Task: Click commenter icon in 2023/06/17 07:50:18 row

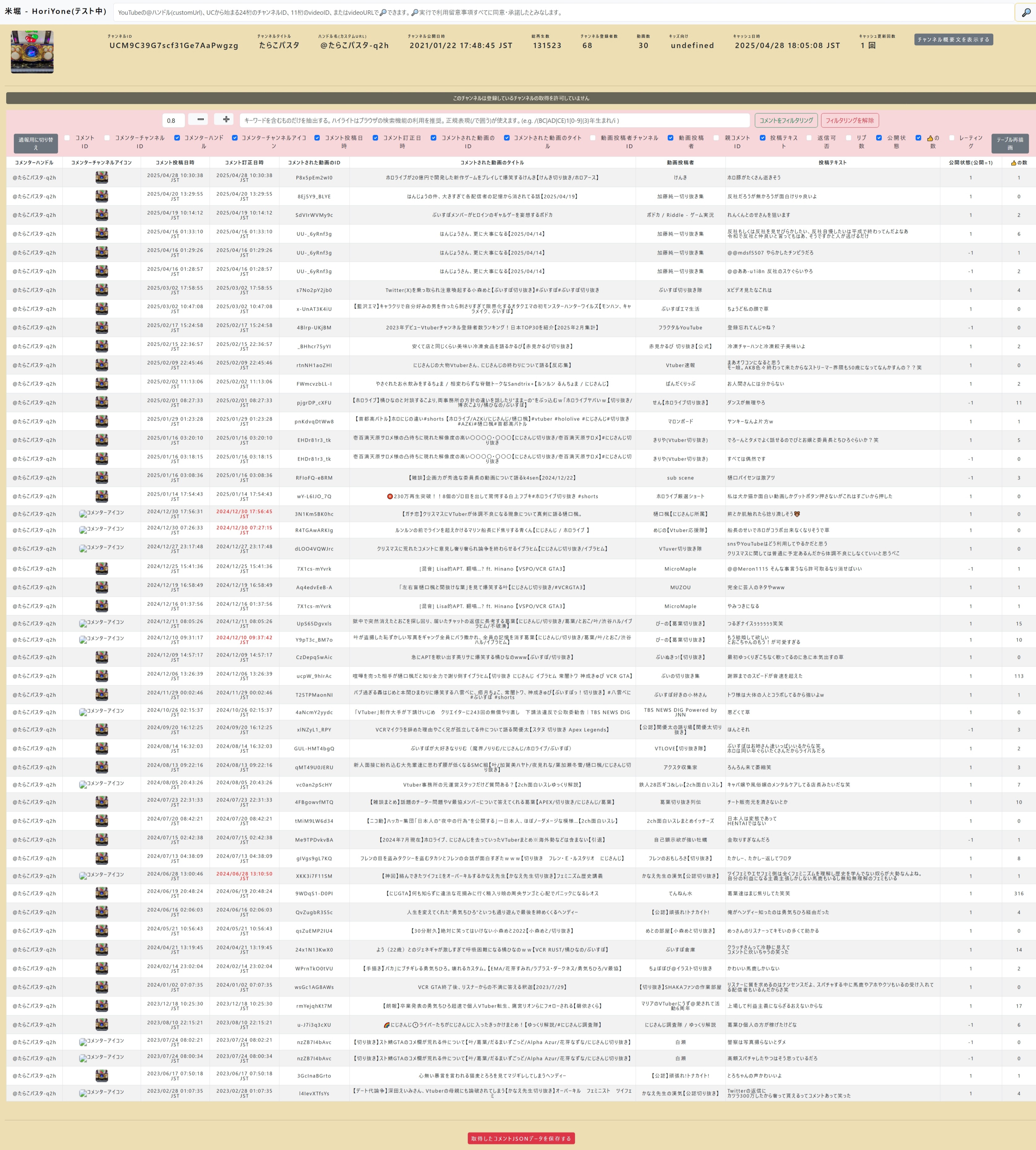Action: tap(102, 1076)
